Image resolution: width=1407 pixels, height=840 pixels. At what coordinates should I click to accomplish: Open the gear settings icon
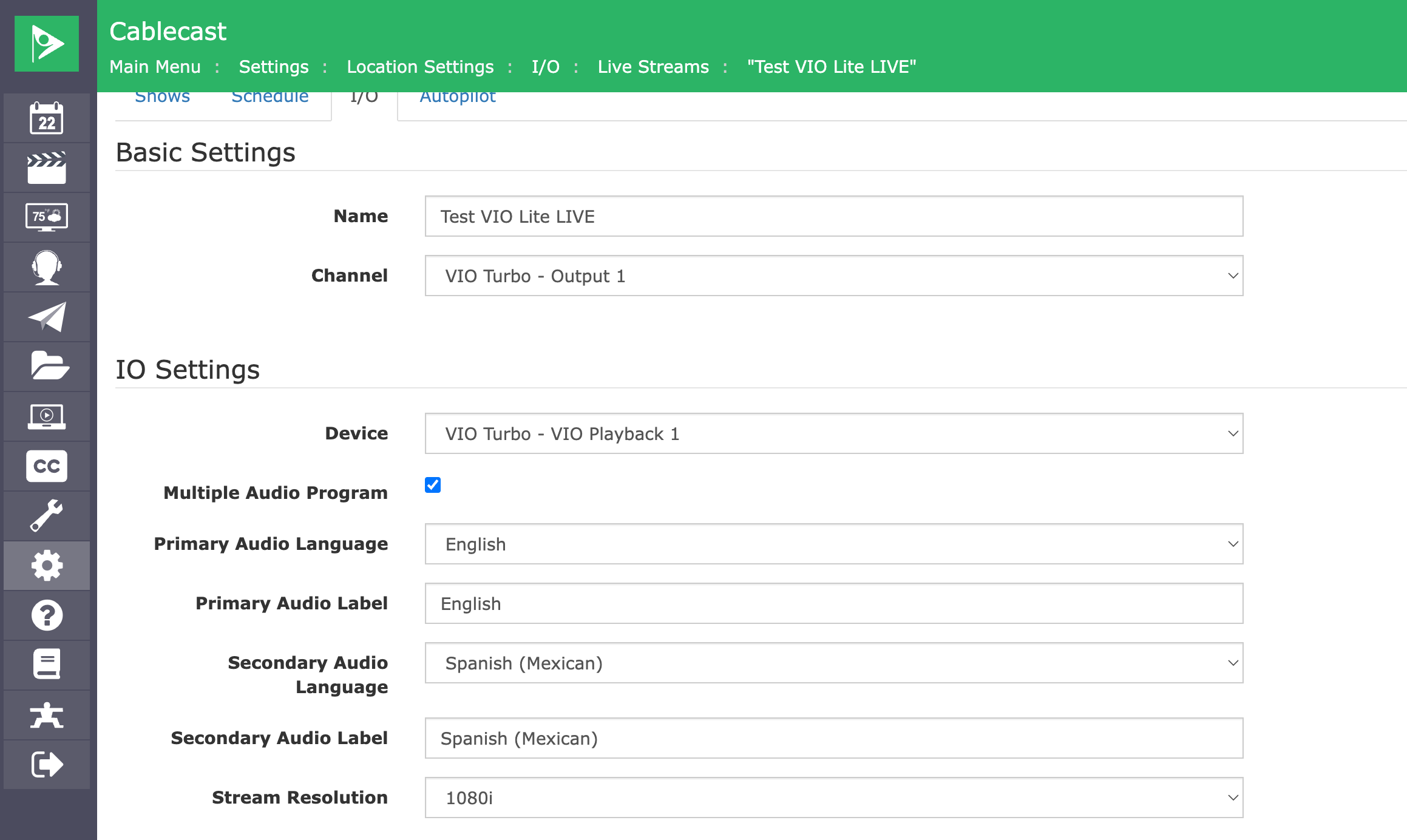pyautogui.click(x=47, y=566)
